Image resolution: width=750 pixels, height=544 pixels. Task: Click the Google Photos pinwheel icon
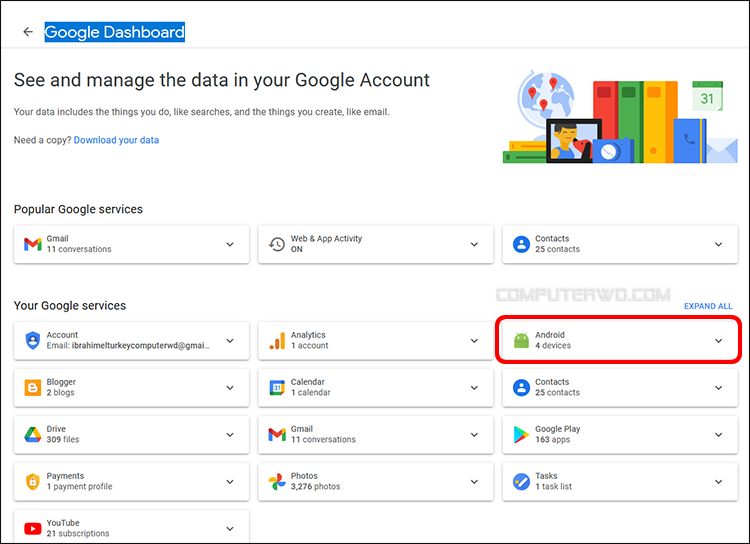click(277, 481)
